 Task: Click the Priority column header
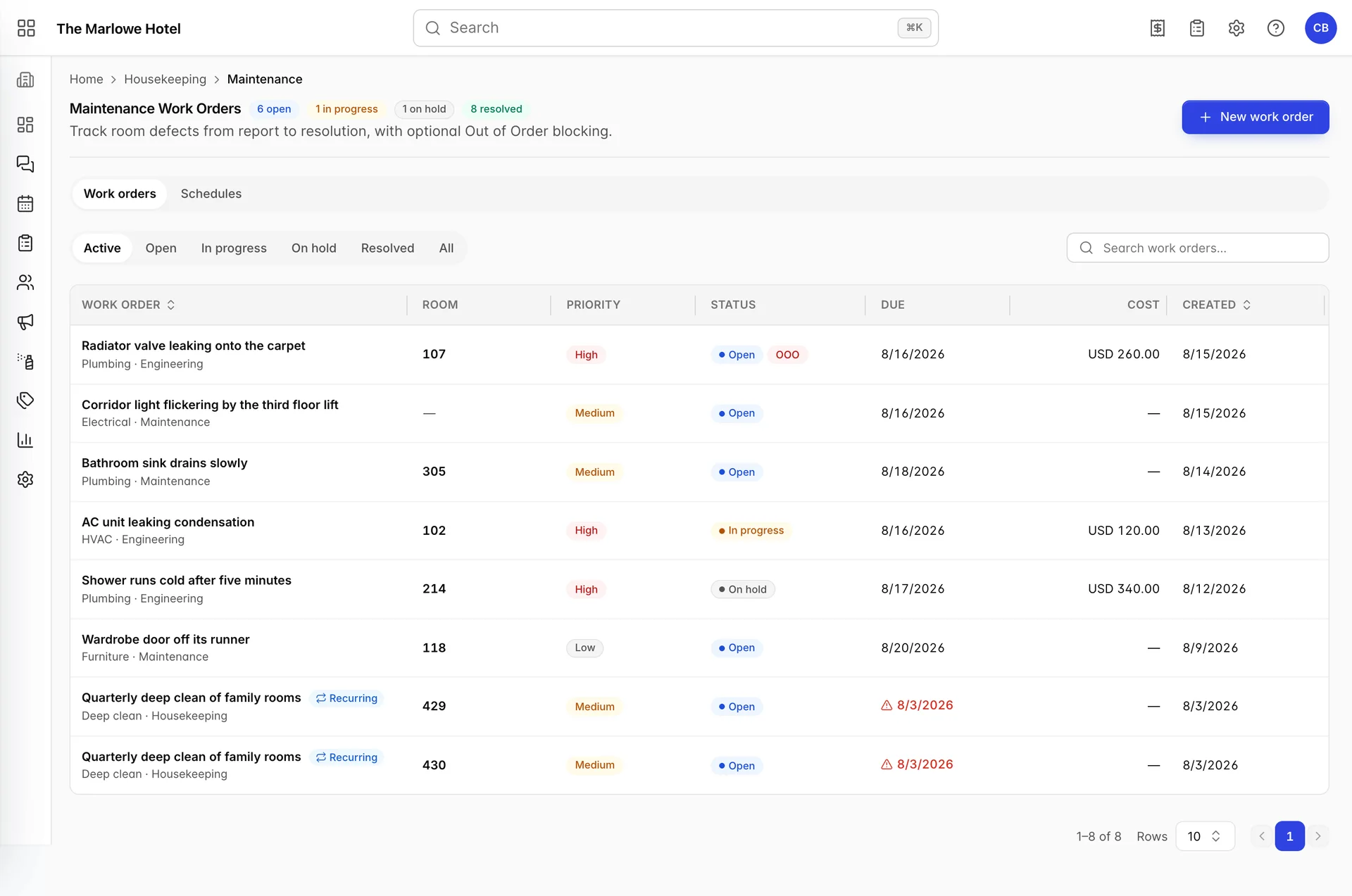click(593, 305)
